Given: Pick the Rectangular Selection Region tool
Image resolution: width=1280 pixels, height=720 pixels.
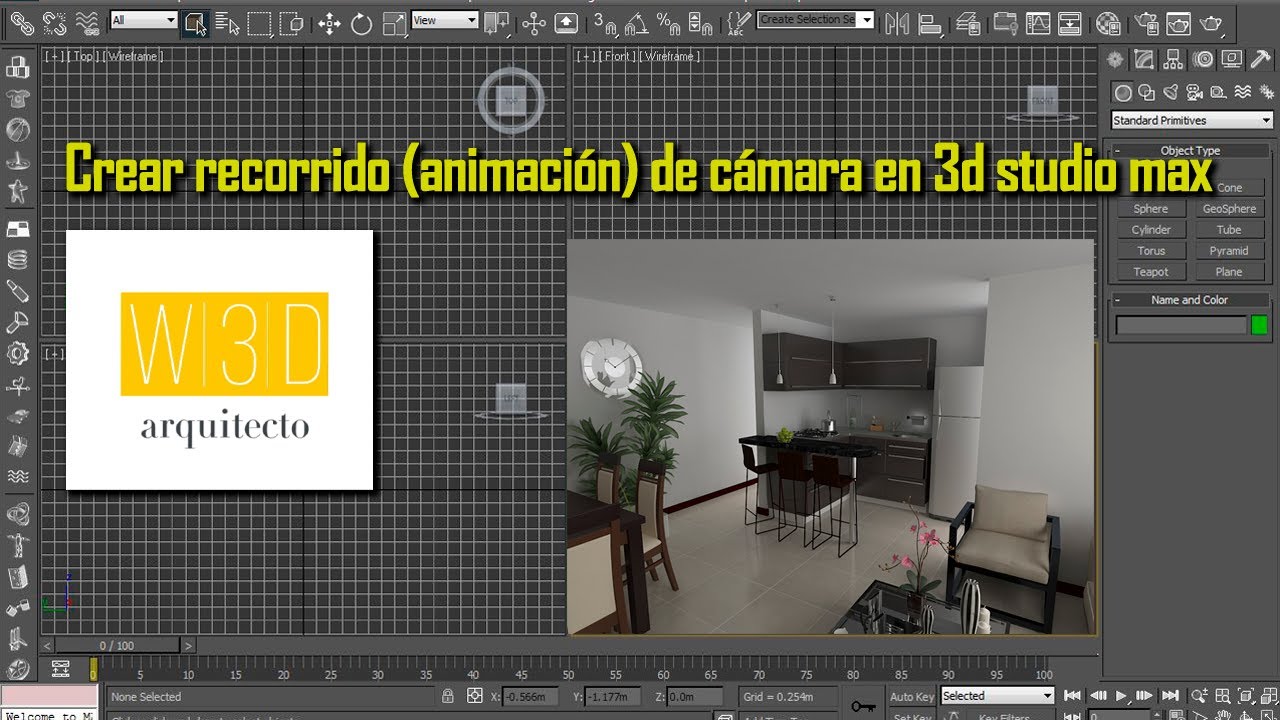Looking at the screenshot, I should [x=259, y=22].
